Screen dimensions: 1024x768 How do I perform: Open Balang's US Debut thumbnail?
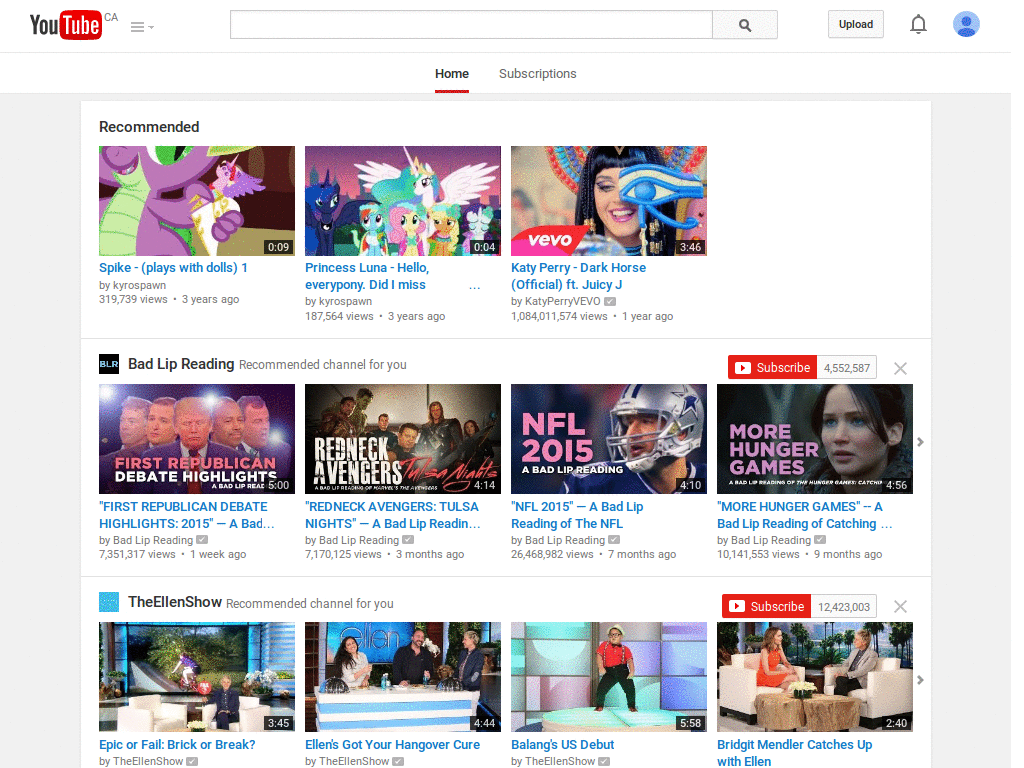pyautogui.click(x=609, y=677)
